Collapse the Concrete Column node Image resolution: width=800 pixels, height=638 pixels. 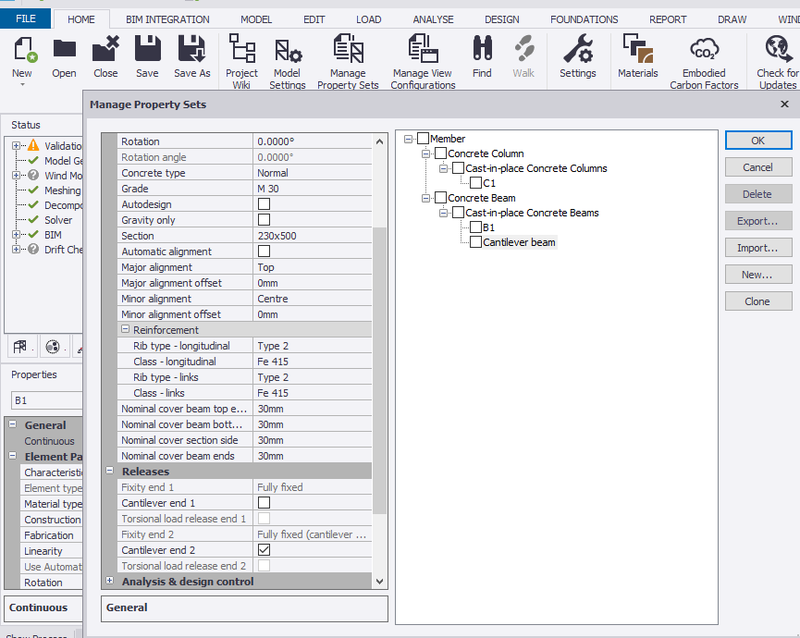[x=426, y=154]
